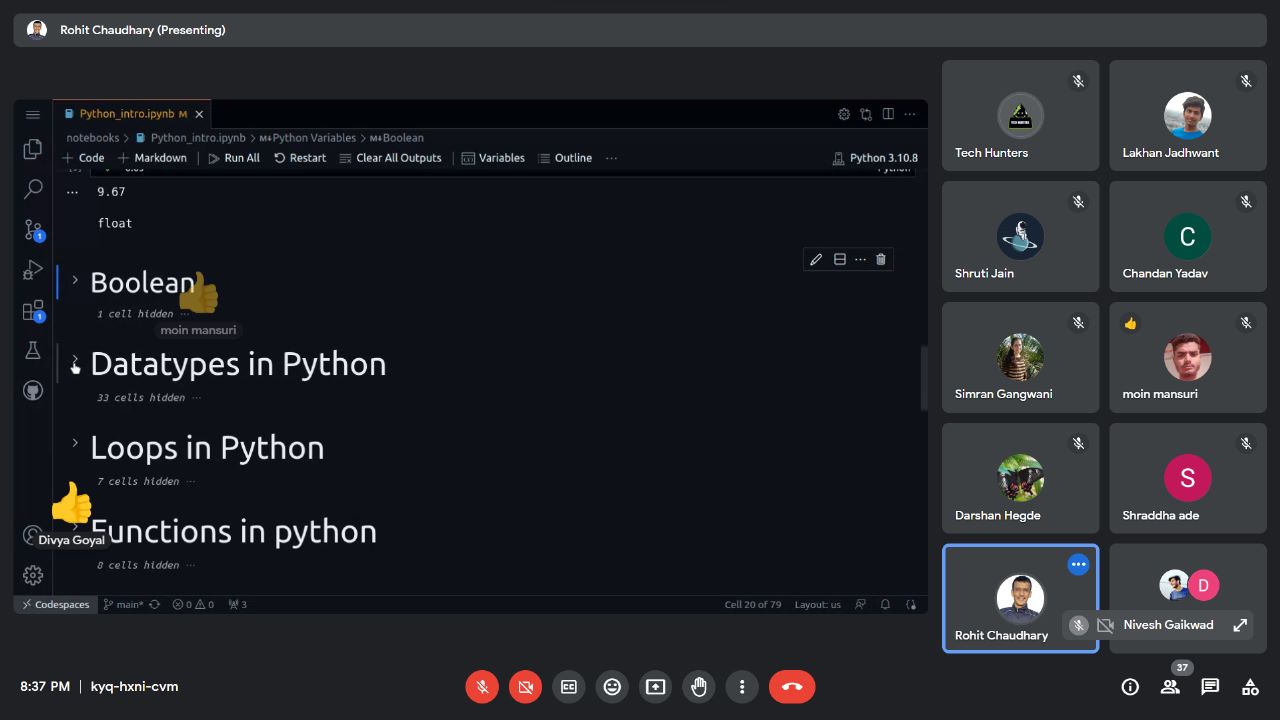
Task: Turn on camera in call controls
Action: (525, 687)
